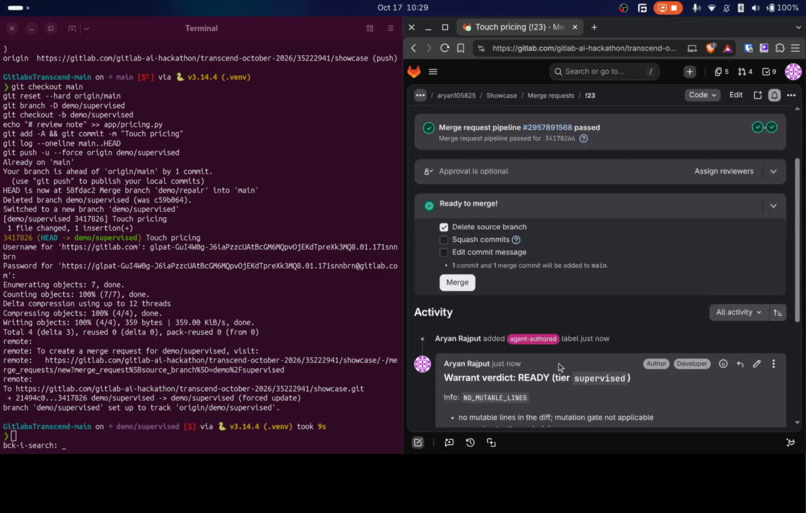The width and height of the screenshot is (806, 513).
Task: Open the GitLab create new plus menu
Action: point(689,72)
